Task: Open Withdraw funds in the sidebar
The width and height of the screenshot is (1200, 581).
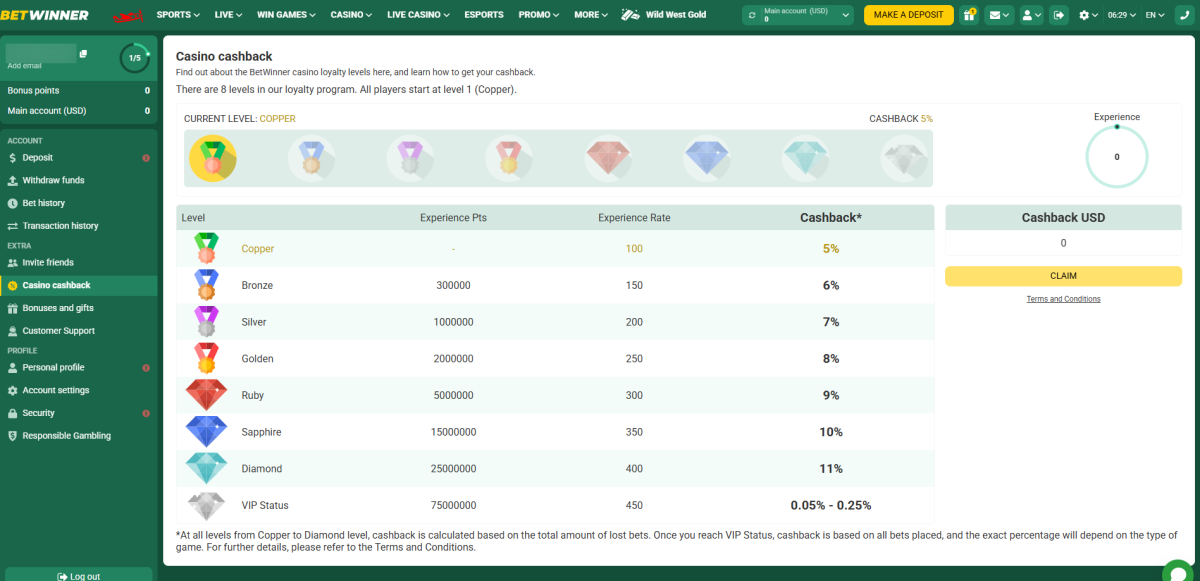Action: 79,180
